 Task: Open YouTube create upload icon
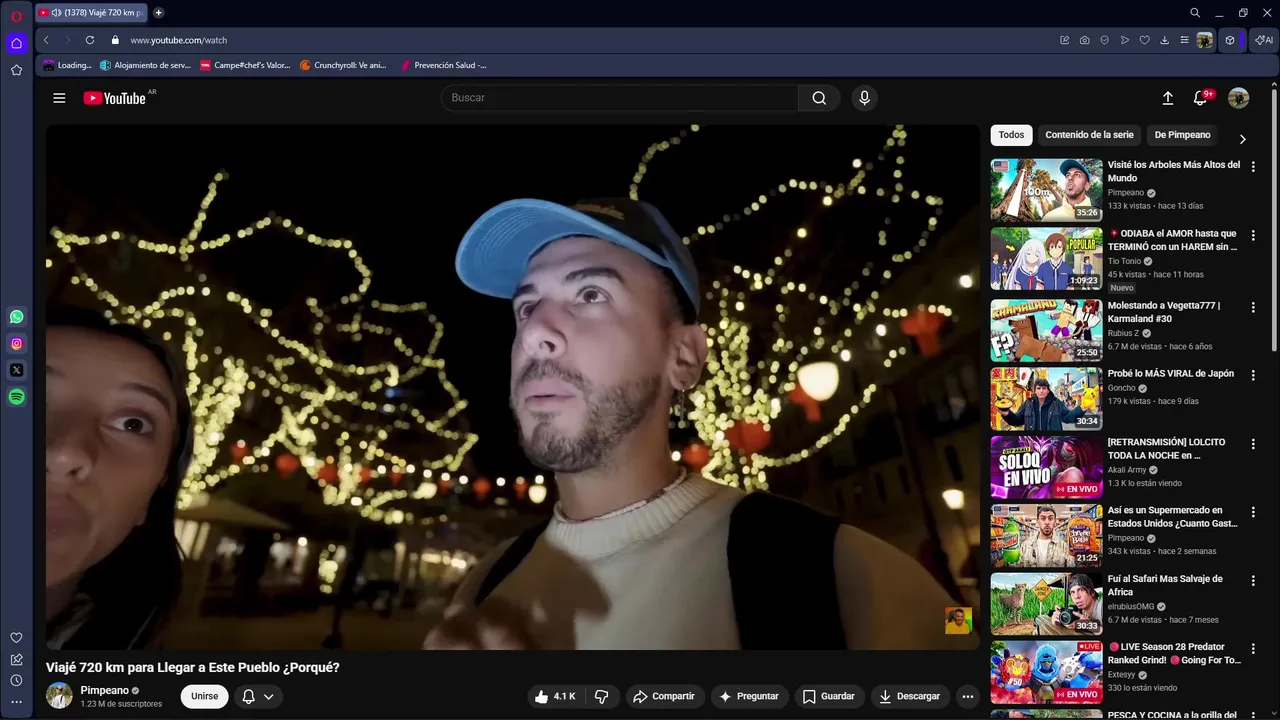coord(1167,98)
